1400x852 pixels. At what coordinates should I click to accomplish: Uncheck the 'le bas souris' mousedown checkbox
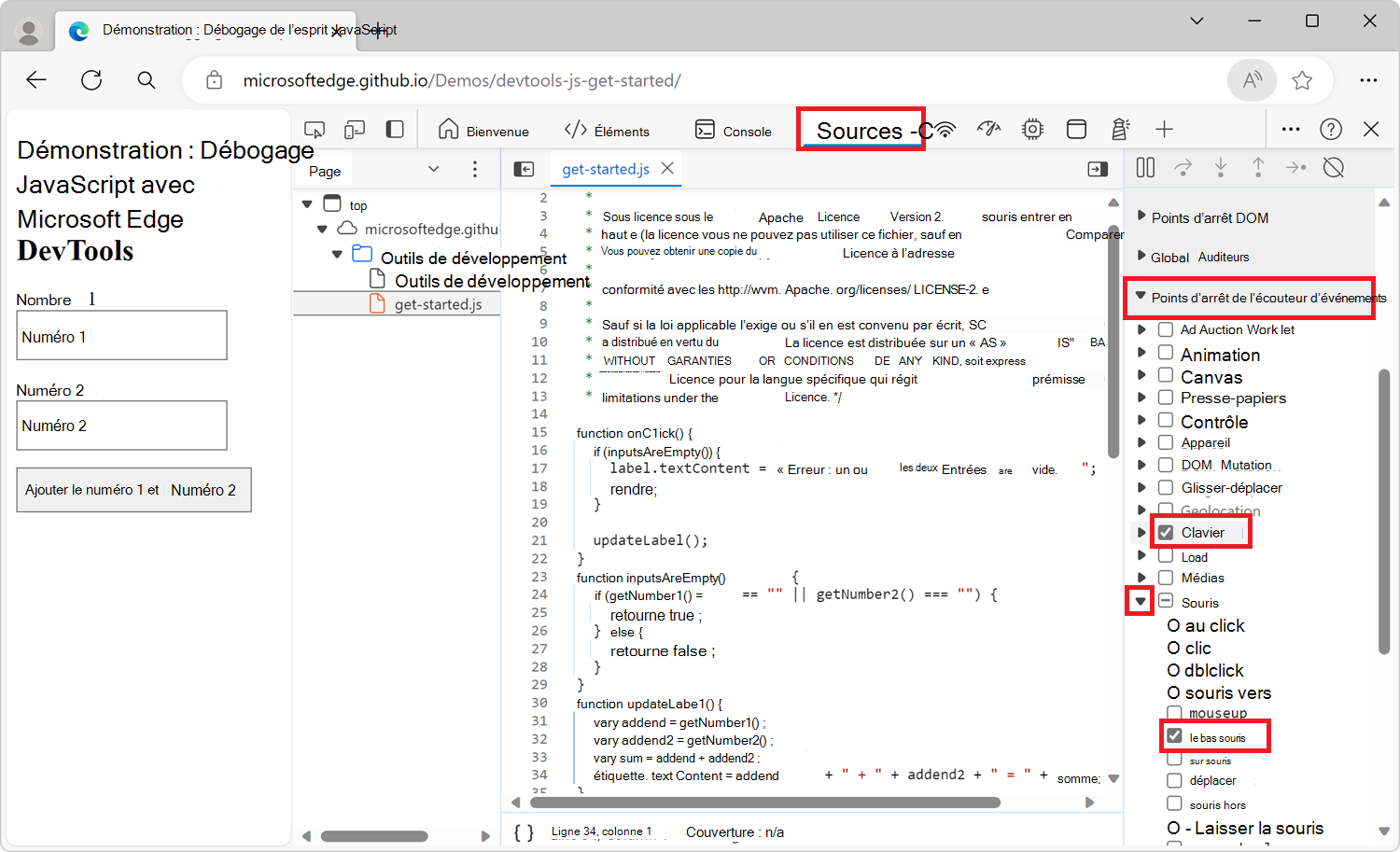(1174, 736)
